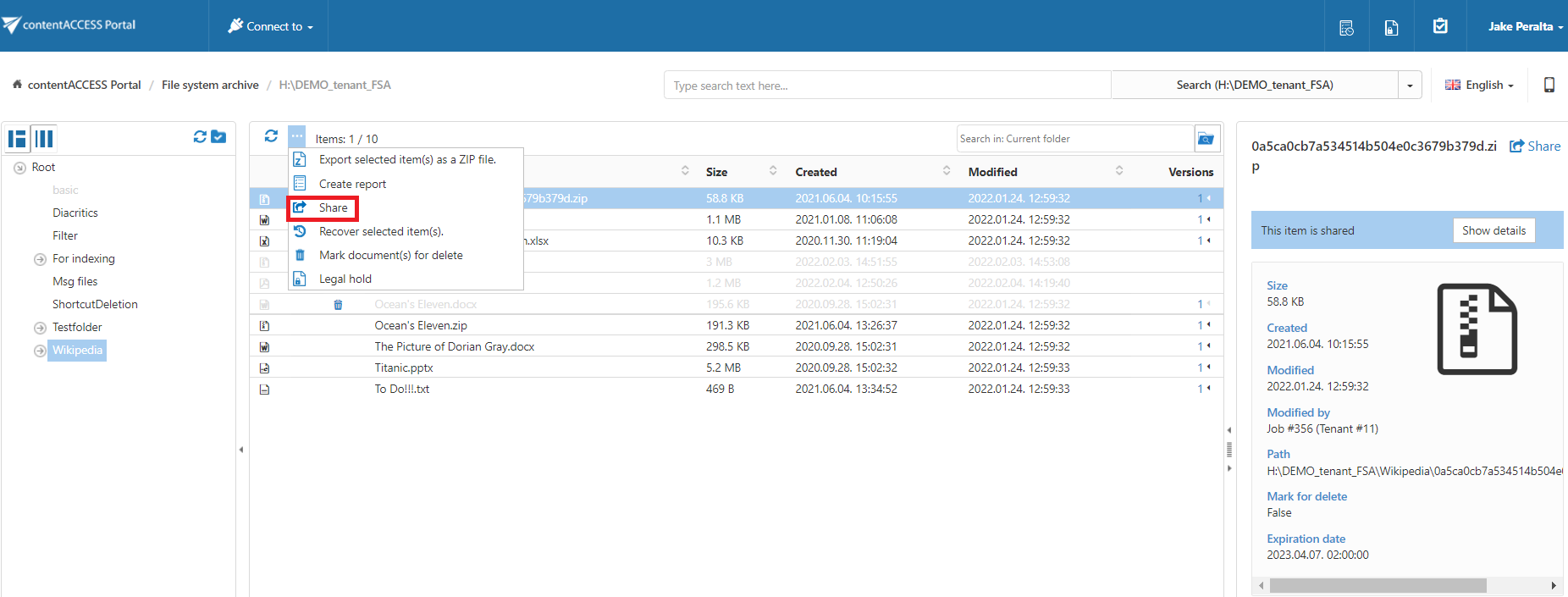Expand the Testfolder tree node
Viewport: 1568px width, 597px height.
[40, 328]
